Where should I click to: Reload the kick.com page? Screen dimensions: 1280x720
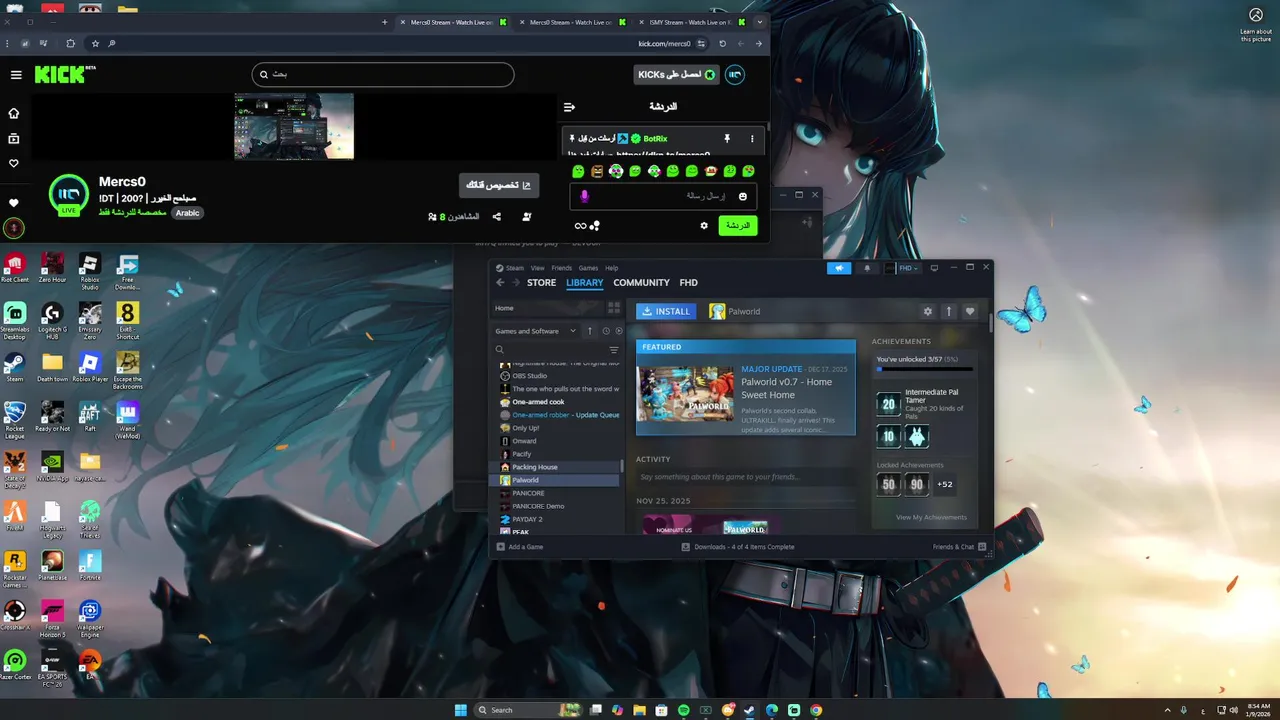(722, 44)
